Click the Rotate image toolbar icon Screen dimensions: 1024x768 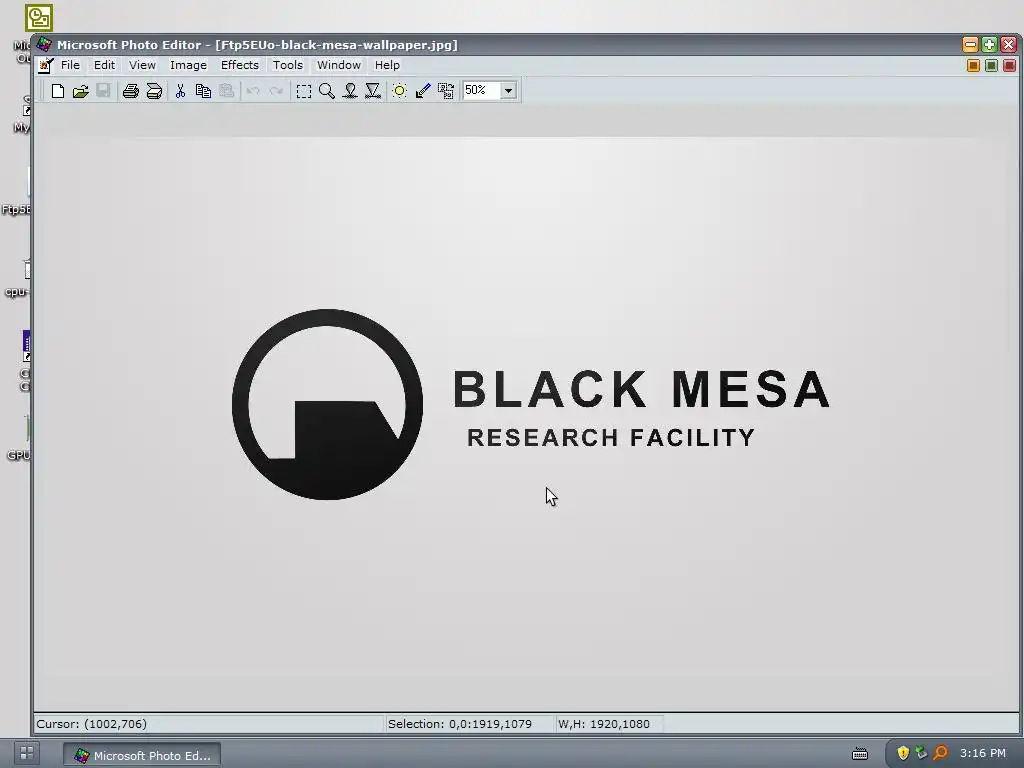point(446,91)
